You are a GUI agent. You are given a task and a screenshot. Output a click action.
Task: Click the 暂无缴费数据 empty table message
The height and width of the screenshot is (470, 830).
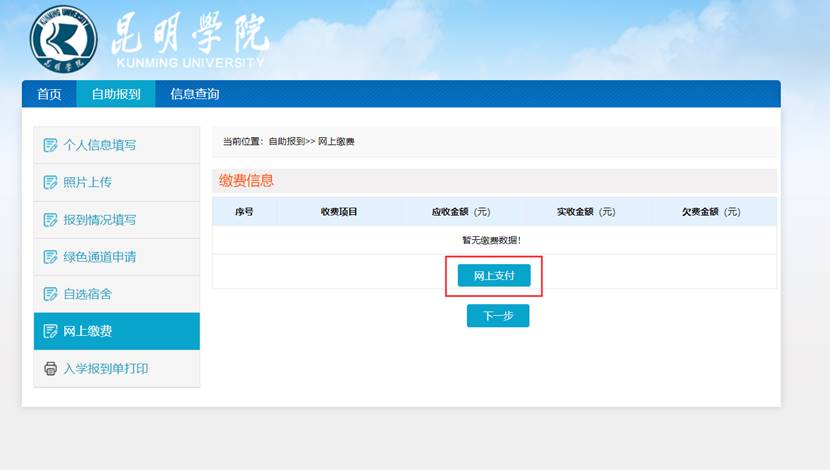point(491,240)
